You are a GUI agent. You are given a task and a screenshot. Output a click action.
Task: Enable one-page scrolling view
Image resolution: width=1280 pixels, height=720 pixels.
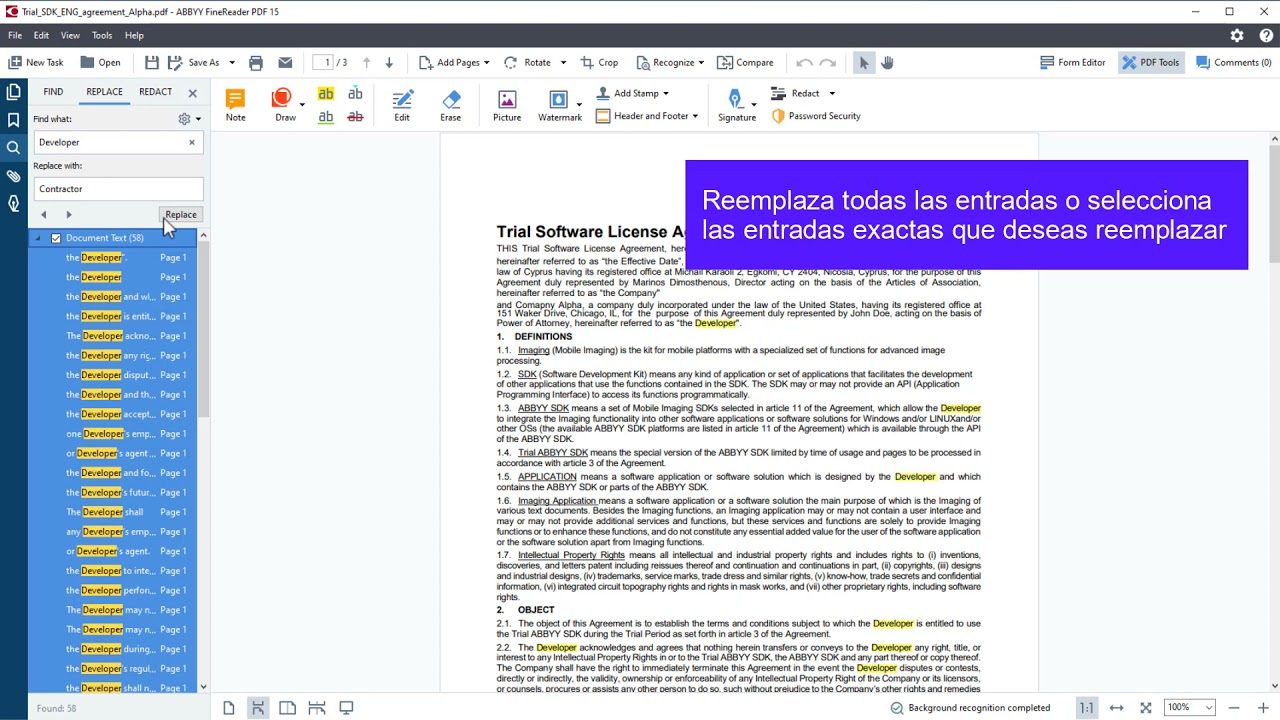(258, 708)
